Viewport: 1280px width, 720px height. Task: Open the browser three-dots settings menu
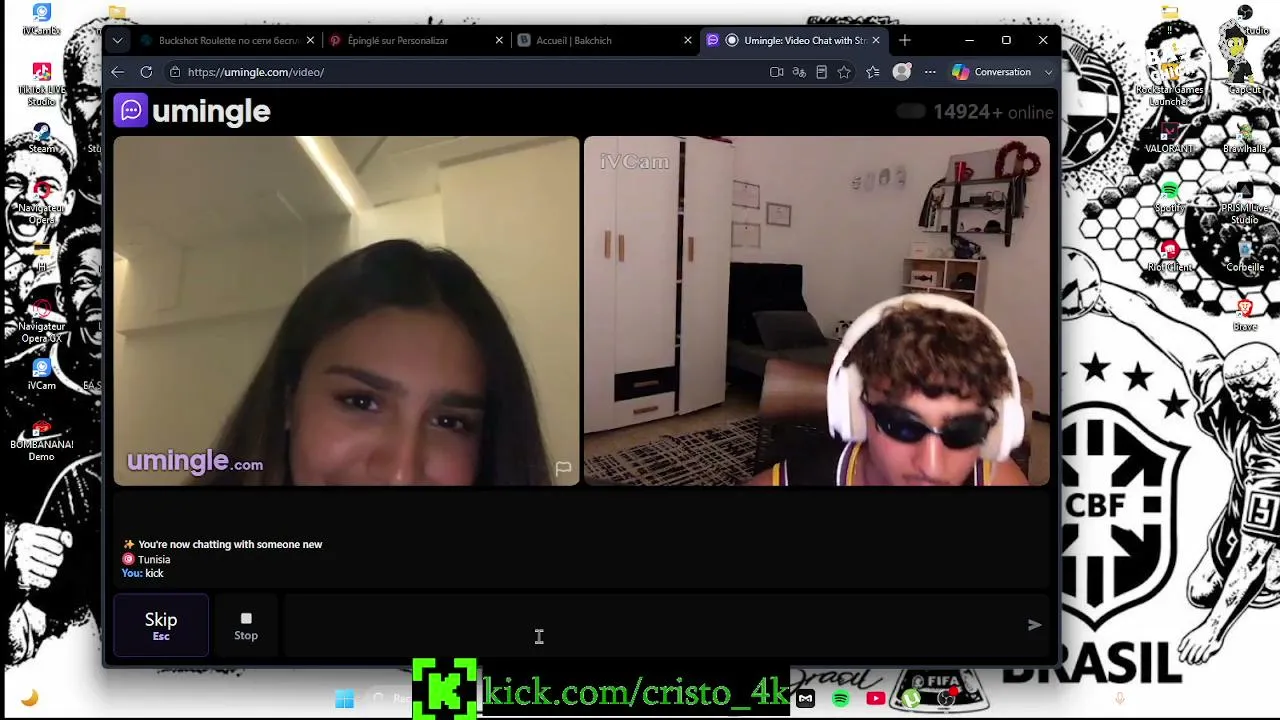[x=930, y=72]
